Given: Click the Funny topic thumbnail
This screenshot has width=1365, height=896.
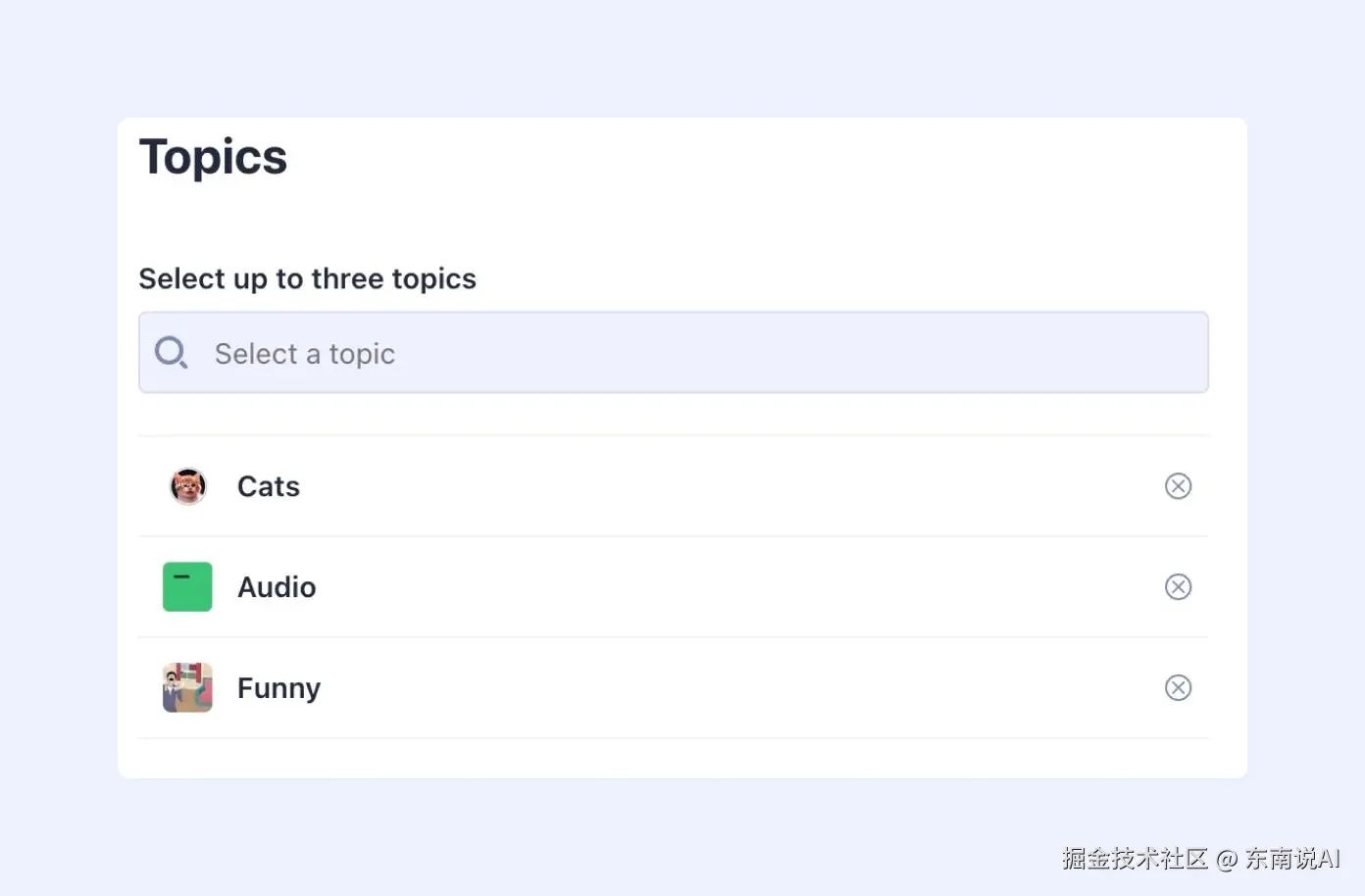Looking at the screenshot, I should coord(187,688).
